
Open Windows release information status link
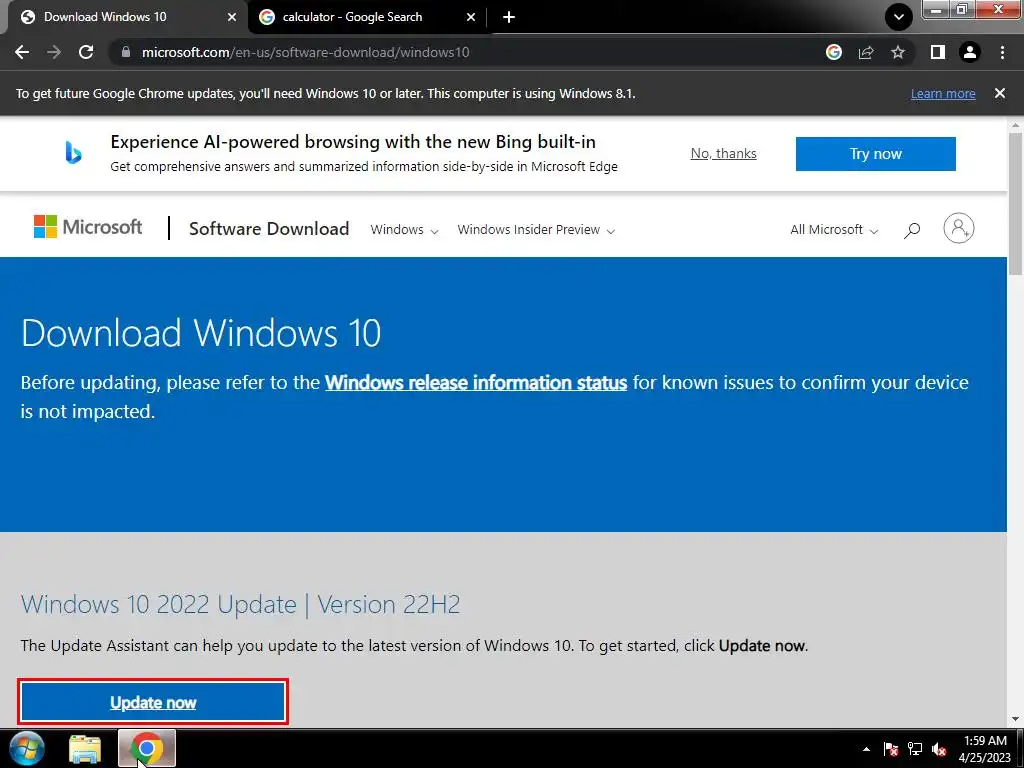click(x=476, y=383)
